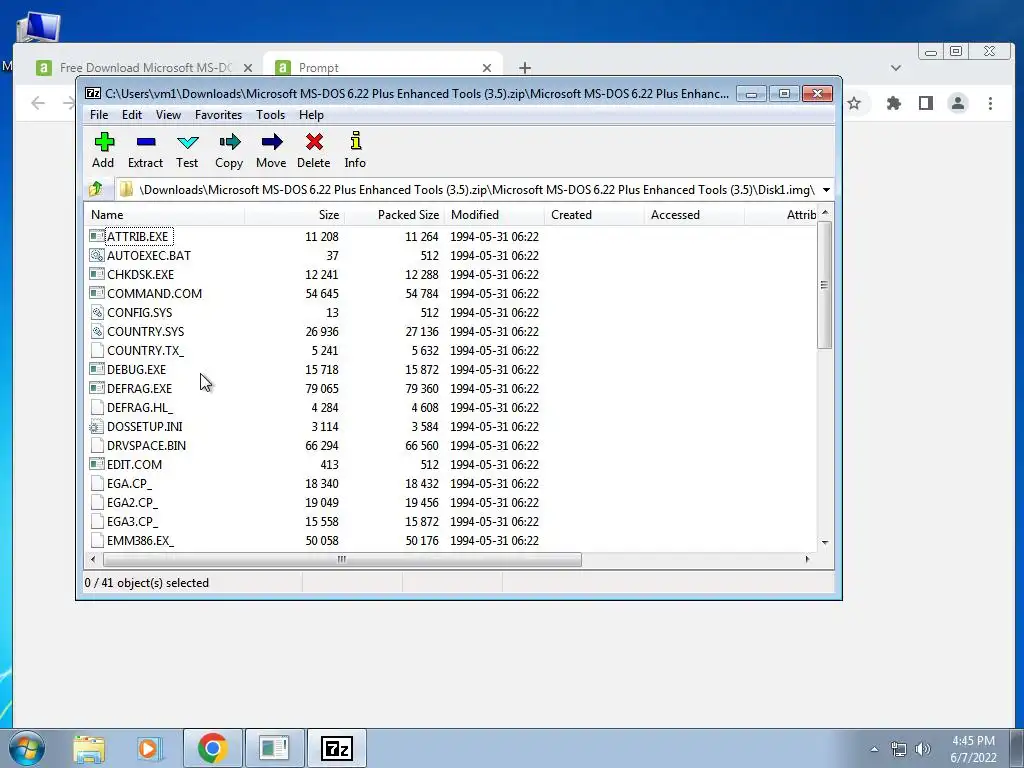Select the CONFIG.SYS file icon

(x=97, y=312)
